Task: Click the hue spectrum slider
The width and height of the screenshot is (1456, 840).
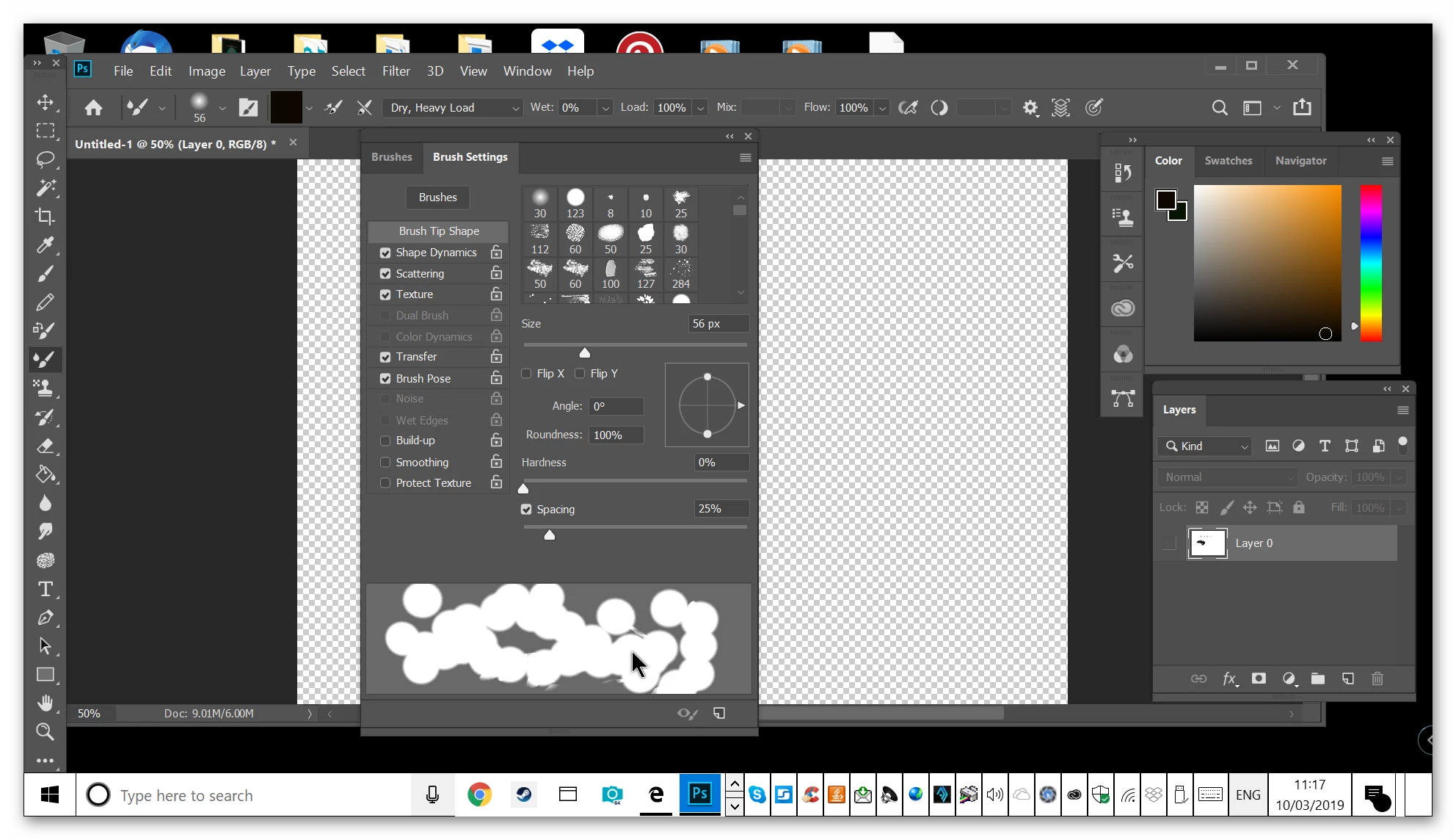Action: tap(1370, 263)
